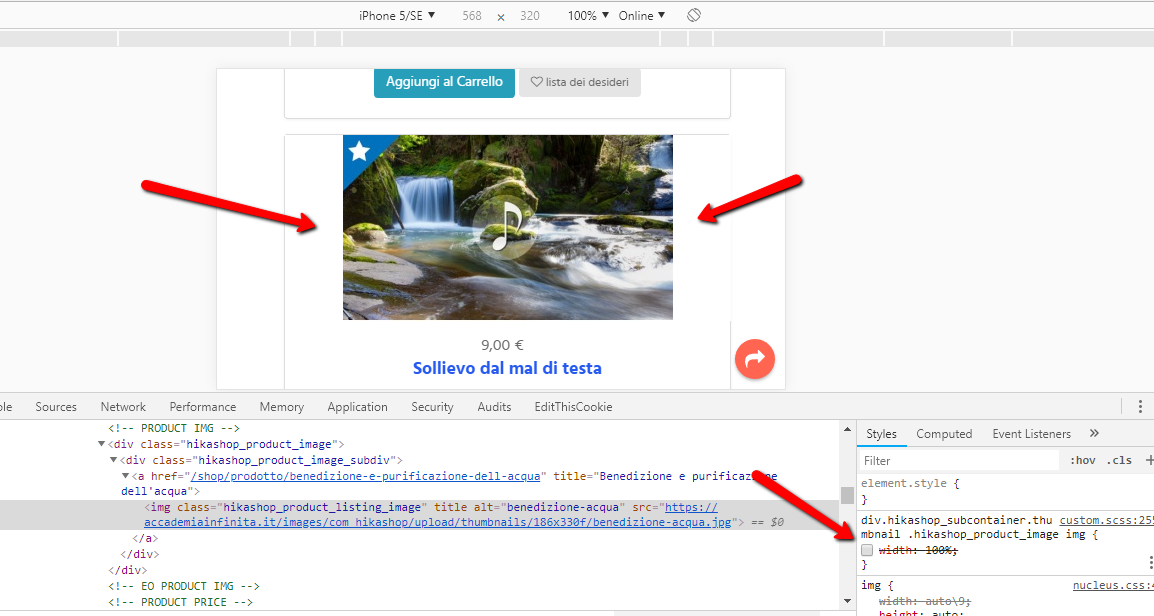Viewport: 1154px width, 616px height.
Task: Open the Online network throttling dropdown
Action: [x=642, y=16]
